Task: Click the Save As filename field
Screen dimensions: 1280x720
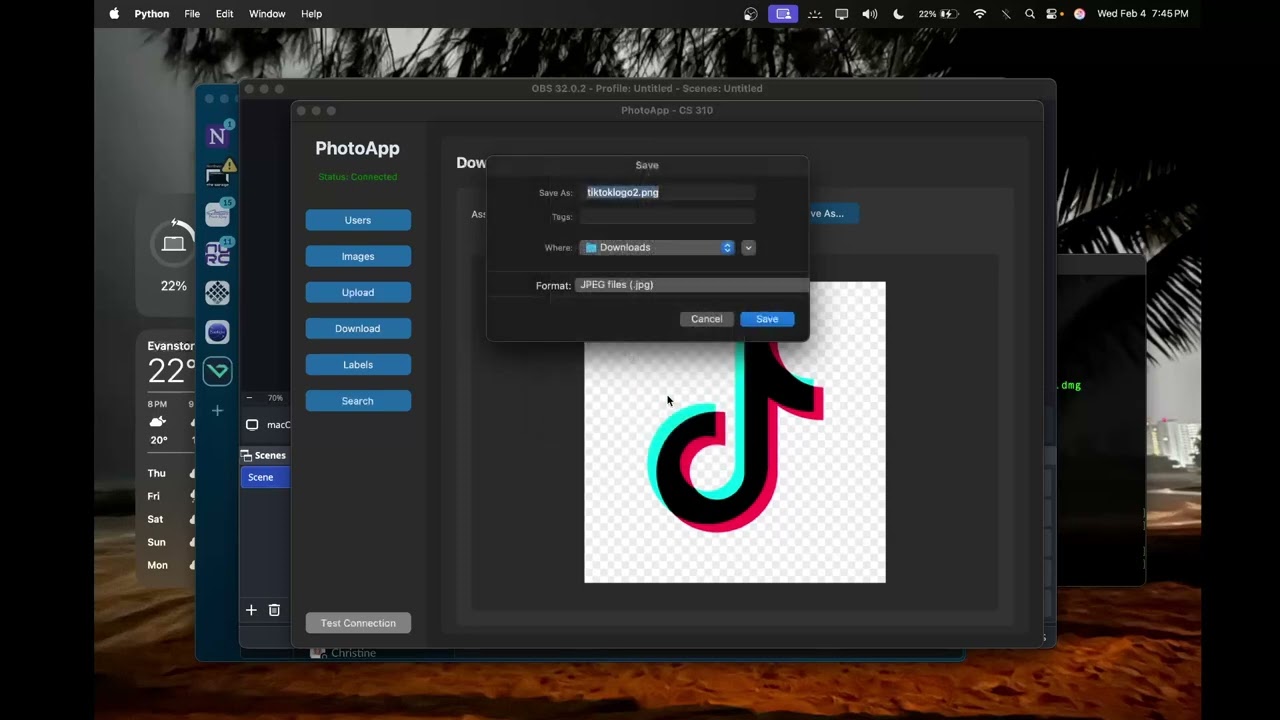Action: [x=669, y=192]
